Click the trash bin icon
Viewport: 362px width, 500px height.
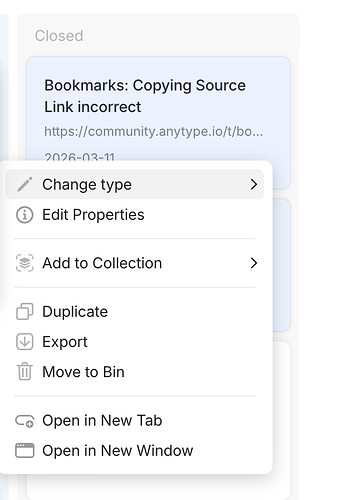pyautogui.click(x=25, y=372)
